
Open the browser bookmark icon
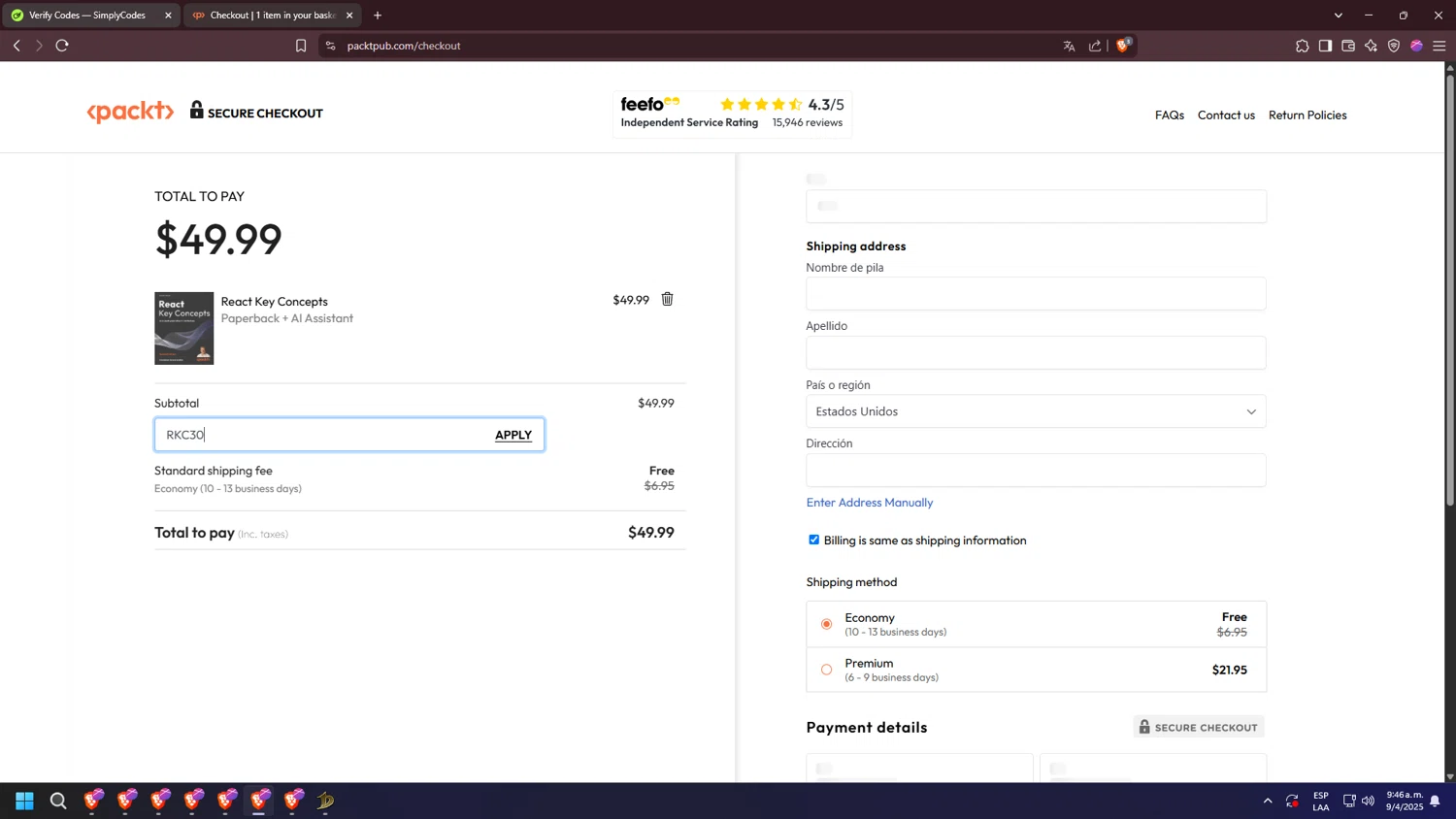pyautogui.click(x=301, y=46)
